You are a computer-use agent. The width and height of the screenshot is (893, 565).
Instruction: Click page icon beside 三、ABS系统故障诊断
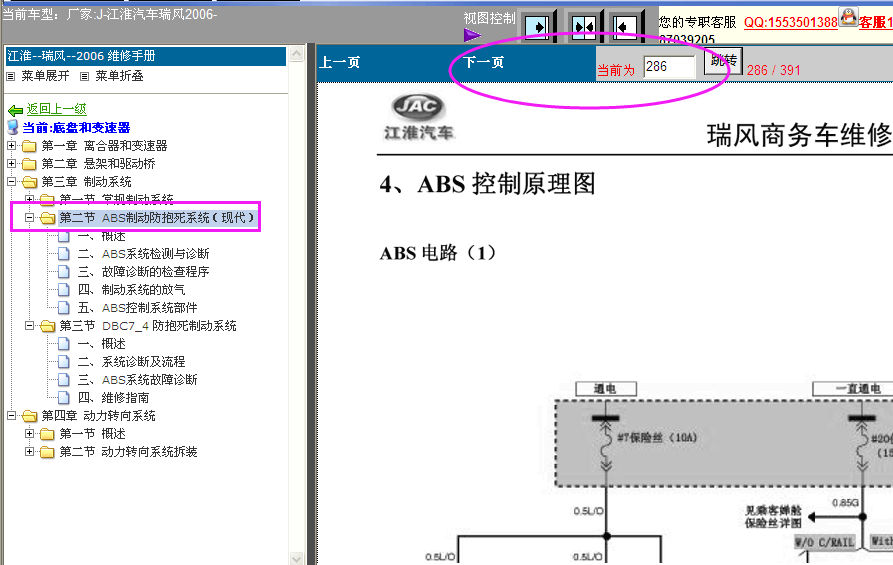click(64, 380)
